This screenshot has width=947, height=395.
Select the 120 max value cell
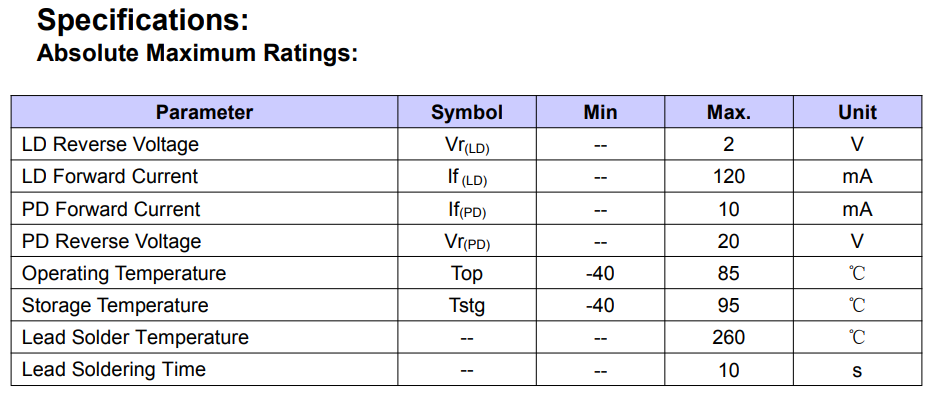pos(729,176)
